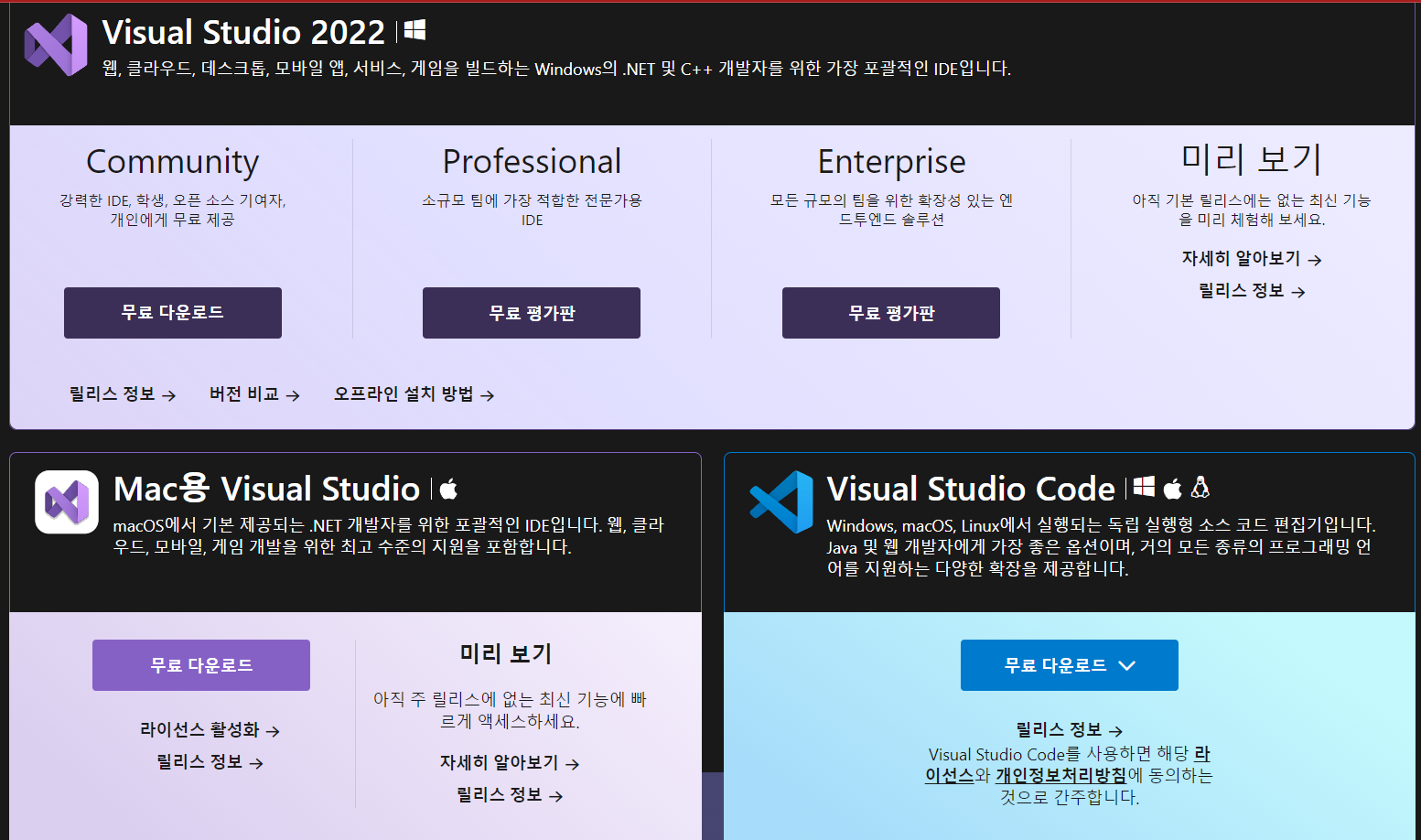Click the Professional heading
Image resolution: width=1421 pixels, height=840 pixels.
[532, 162]
